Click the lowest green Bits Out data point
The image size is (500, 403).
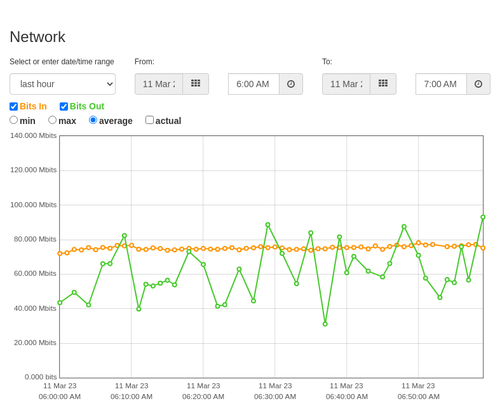[x=325, y=324]
